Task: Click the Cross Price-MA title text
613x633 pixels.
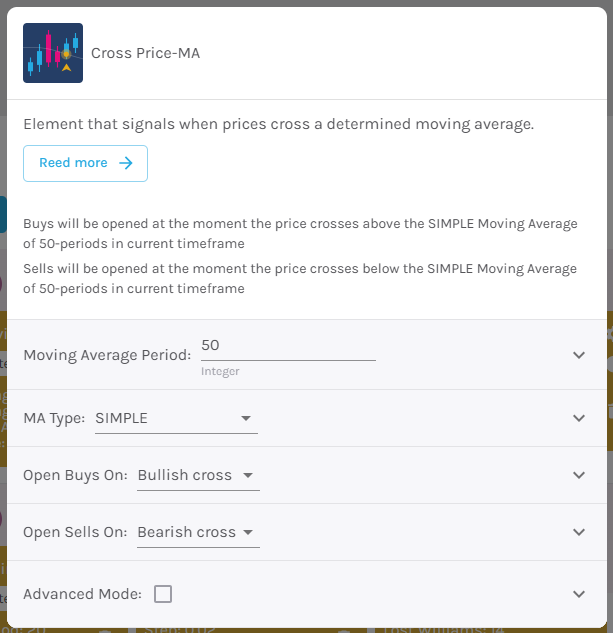Action: click(145, 53)
